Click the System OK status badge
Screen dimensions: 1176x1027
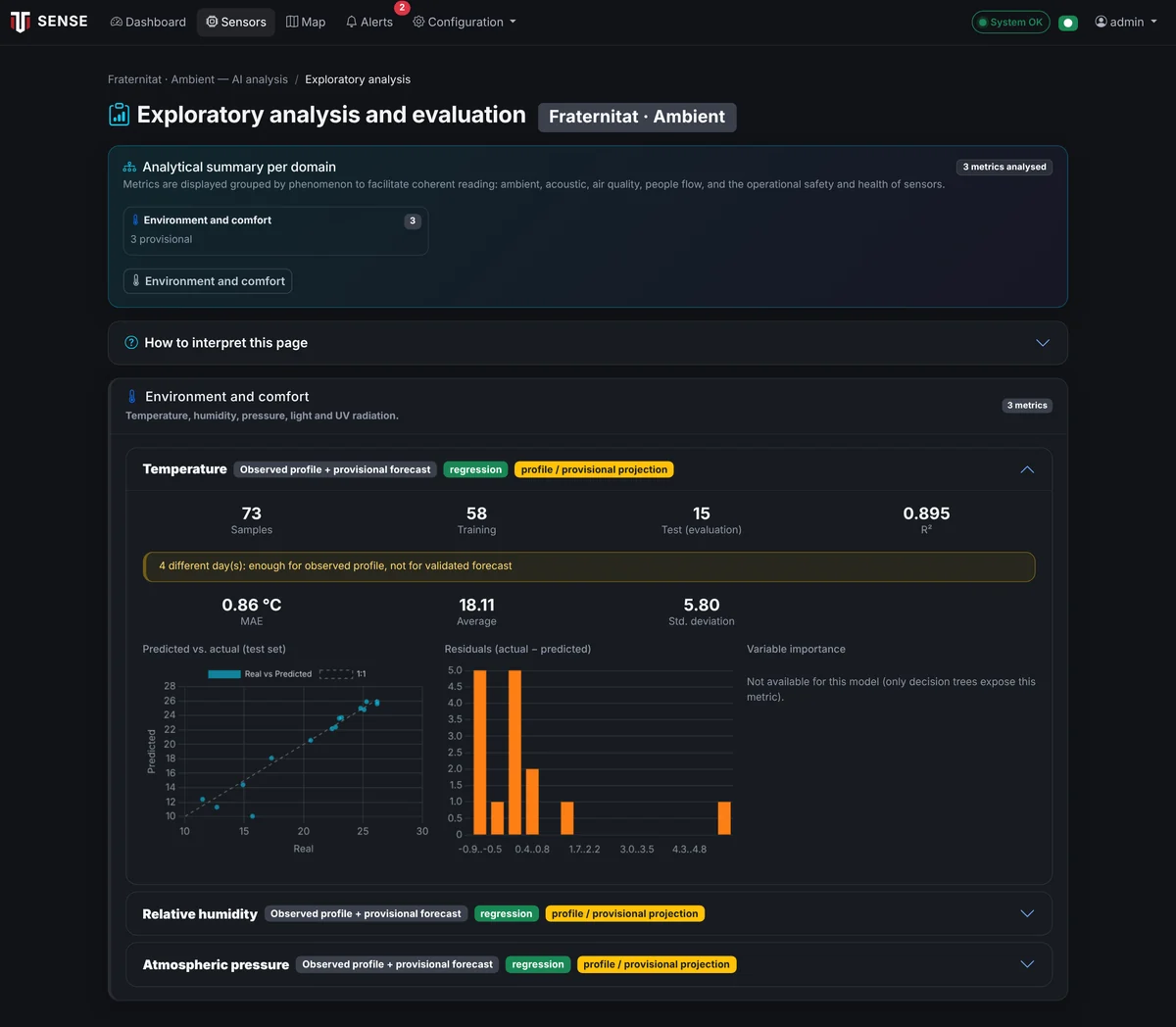pos(1010,23)
